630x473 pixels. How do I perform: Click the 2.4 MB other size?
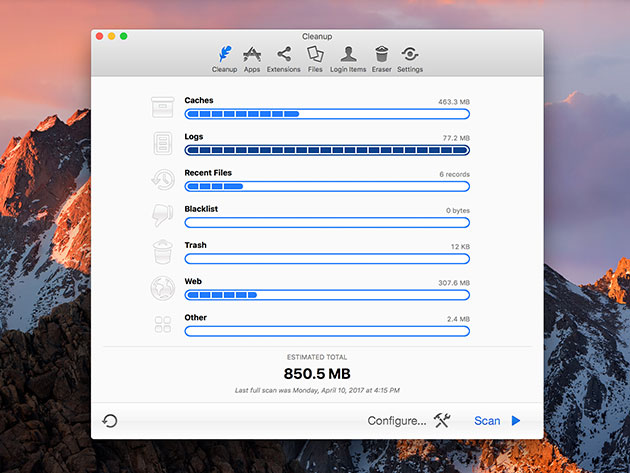tap(458, 319)
